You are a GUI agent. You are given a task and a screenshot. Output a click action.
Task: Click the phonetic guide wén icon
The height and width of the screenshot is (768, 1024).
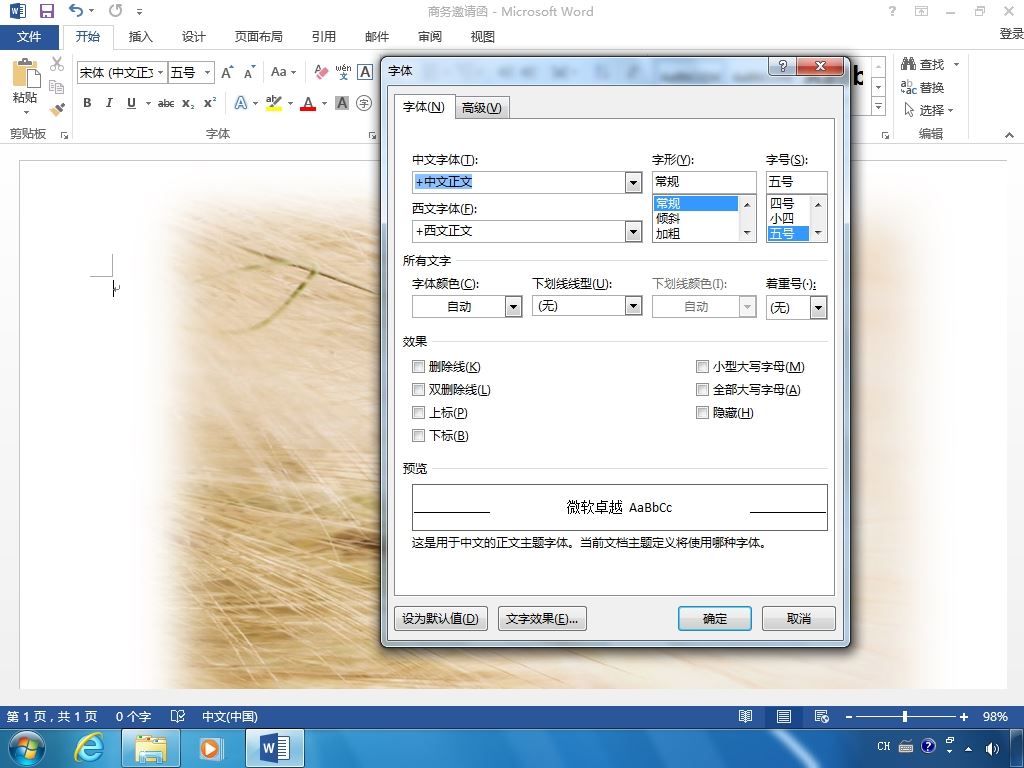343,72
